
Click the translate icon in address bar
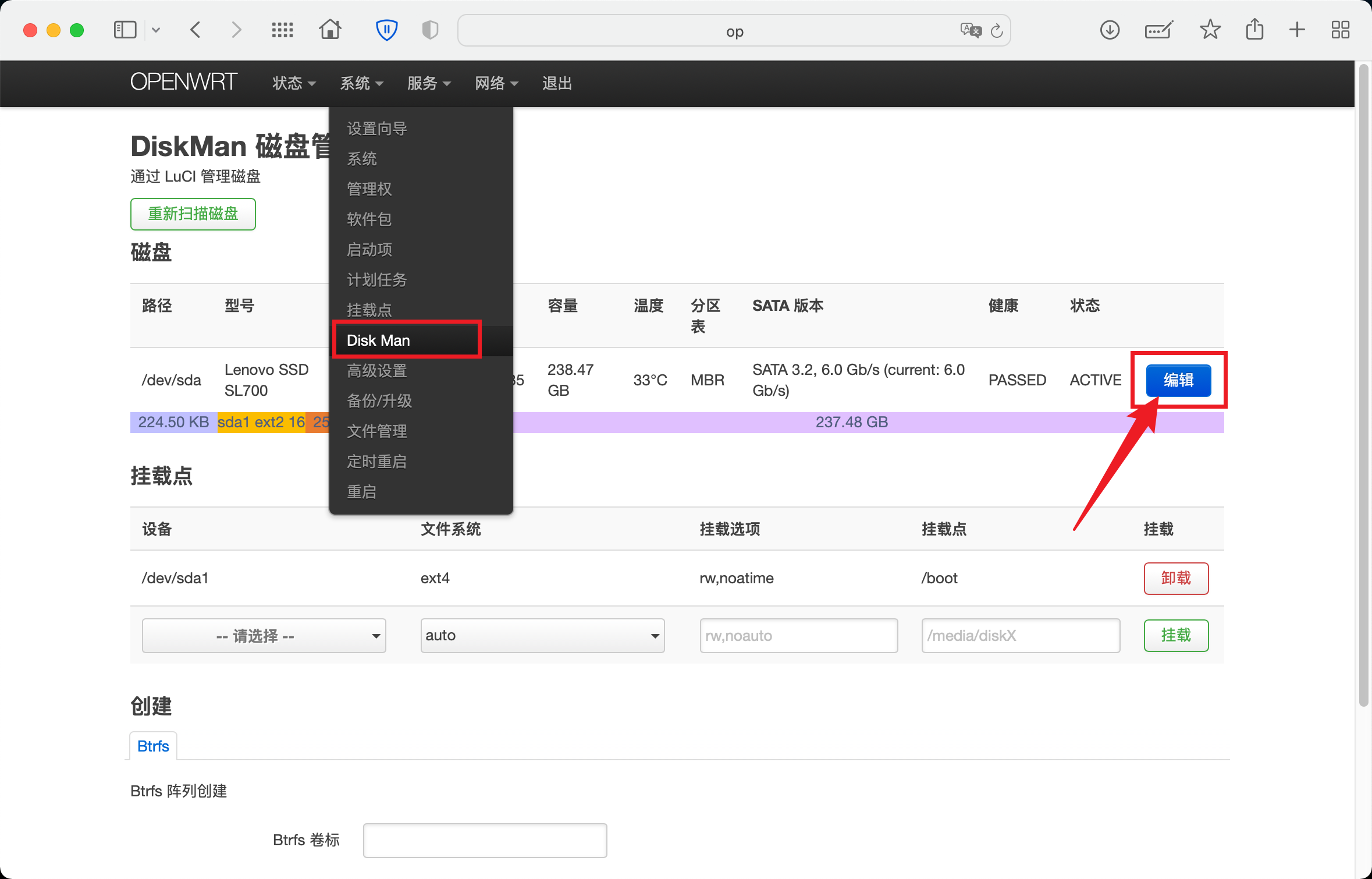click(971, 30)
